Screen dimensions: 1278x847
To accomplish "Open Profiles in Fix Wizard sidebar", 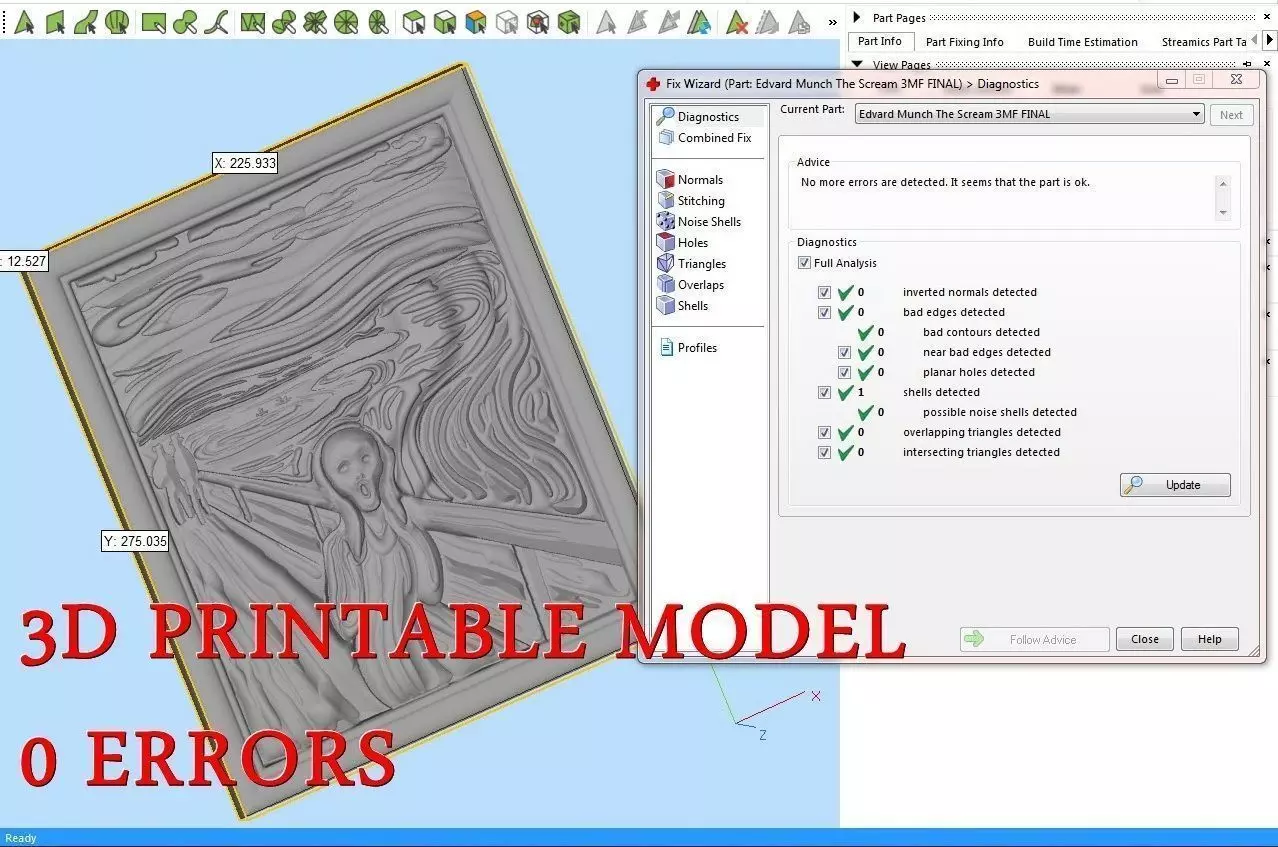I will pyautogui.click(x=688, y=348).
